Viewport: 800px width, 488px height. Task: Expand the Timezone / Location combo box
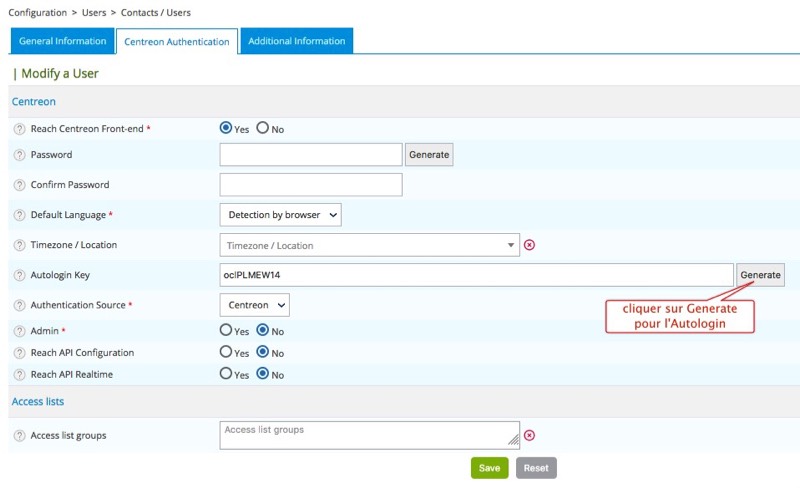click(x=369, y=245)
